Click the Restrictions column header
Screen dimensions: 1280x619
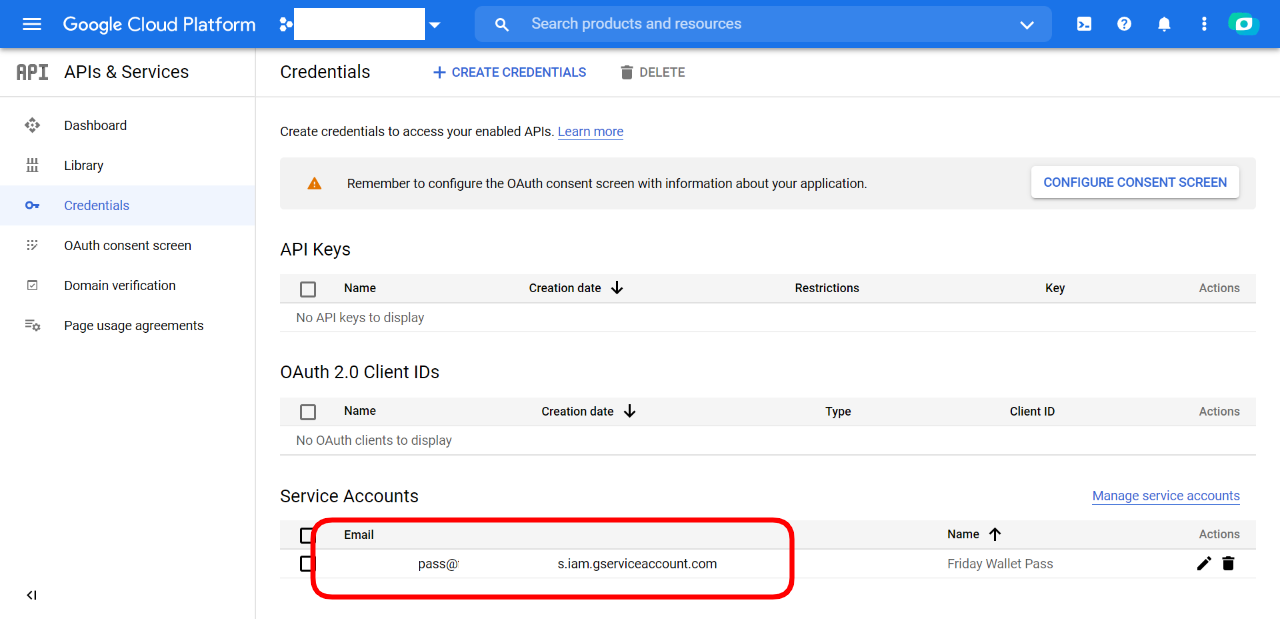[827, 288]
